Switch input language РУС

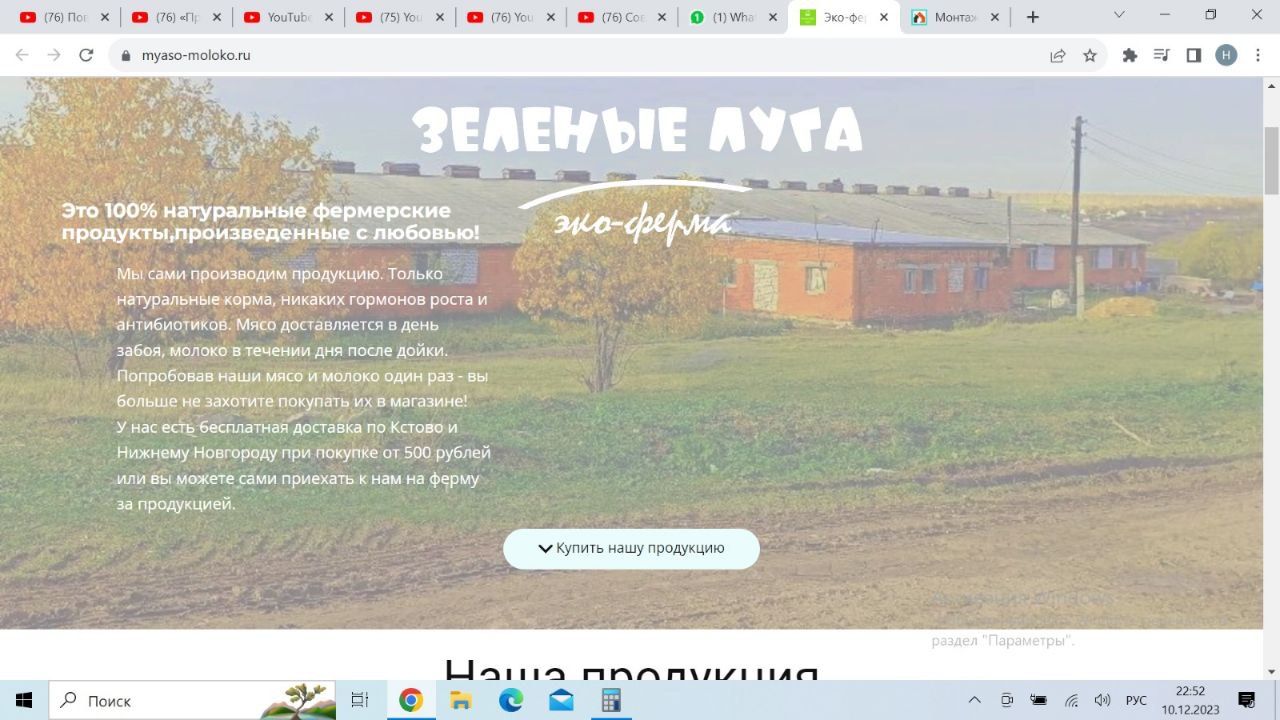1136,700
